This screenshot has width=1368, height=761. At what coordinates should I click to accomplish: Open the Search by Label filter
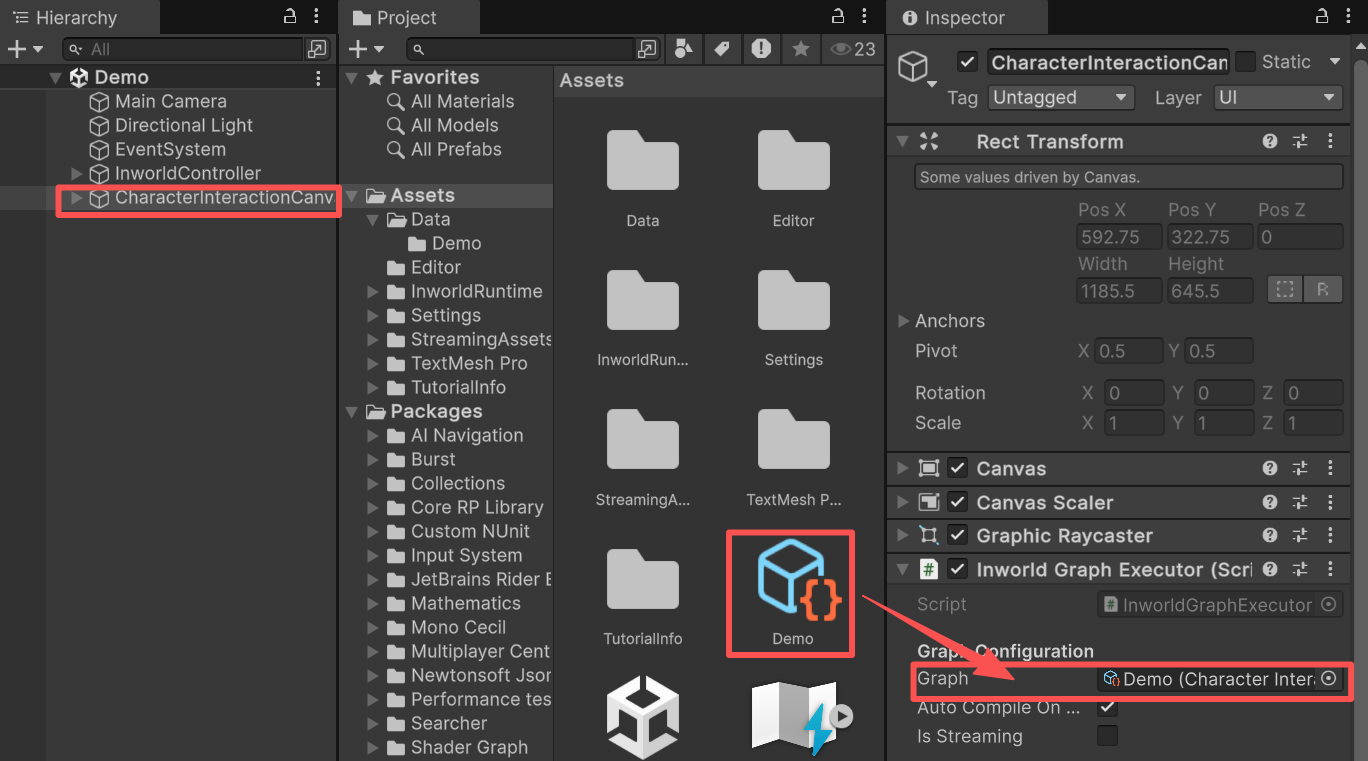pyautogui.click(x=722, y=49)
